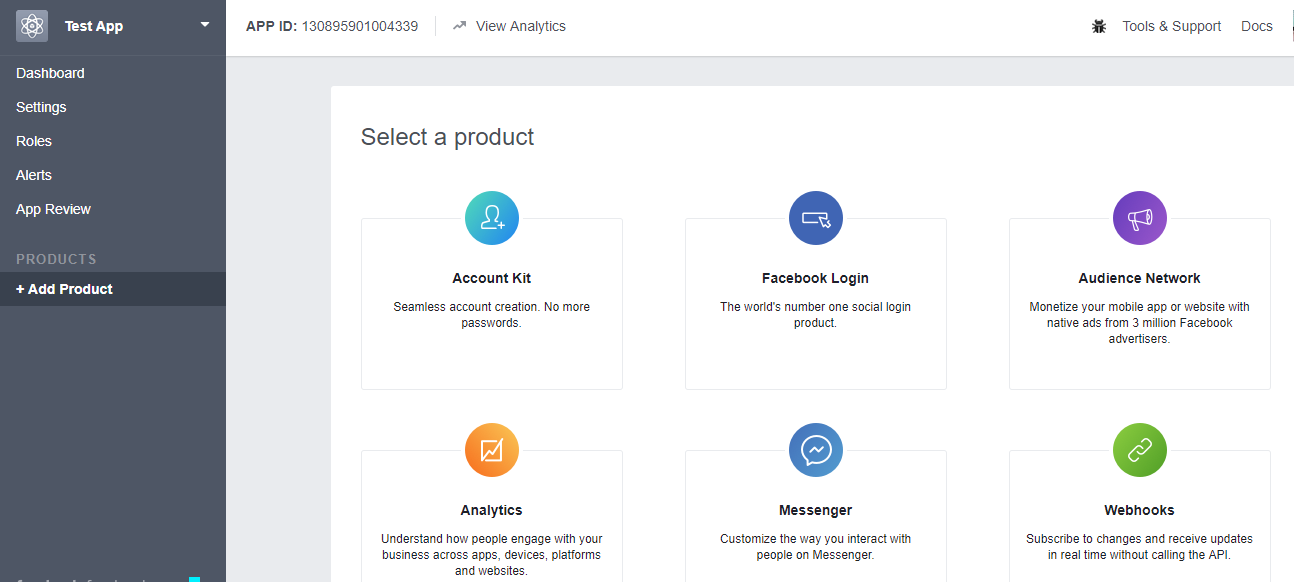Click the View Analytics trend arrow icon
This screenshot has height=582, width=1294.
point(460,26)
